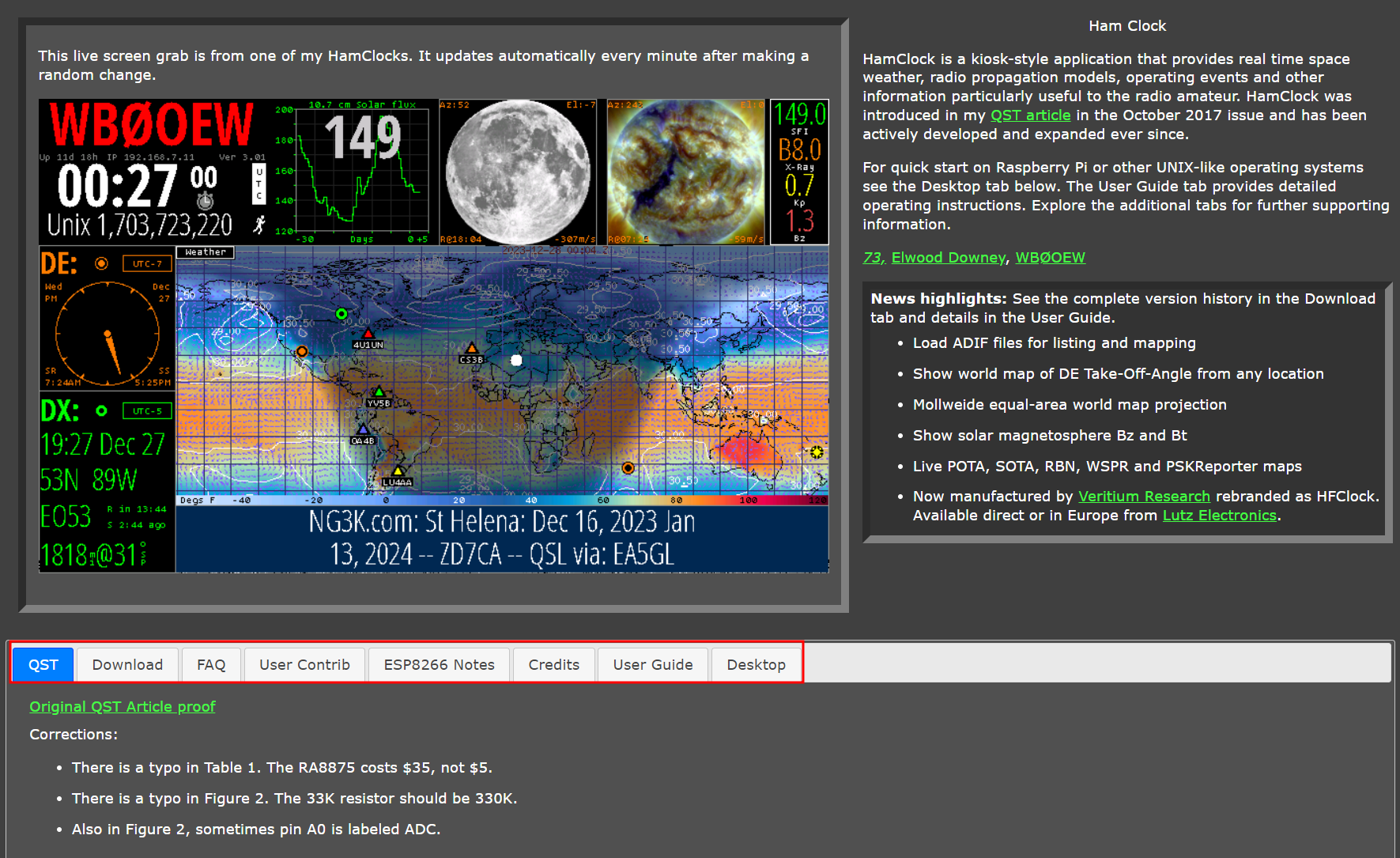Screen dimensions: 1400x858
Task: Visit the Lutz Electronics link
Action: pyautogui.click(x=1220, y=515)
